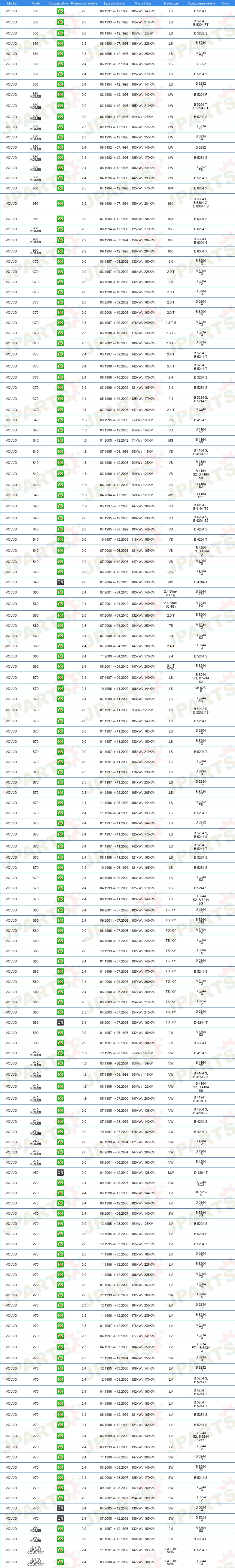The image size is (235, 1568).
Task: Click petrol icon in S40 118kW / 160KM row
Action: [60, 539]
